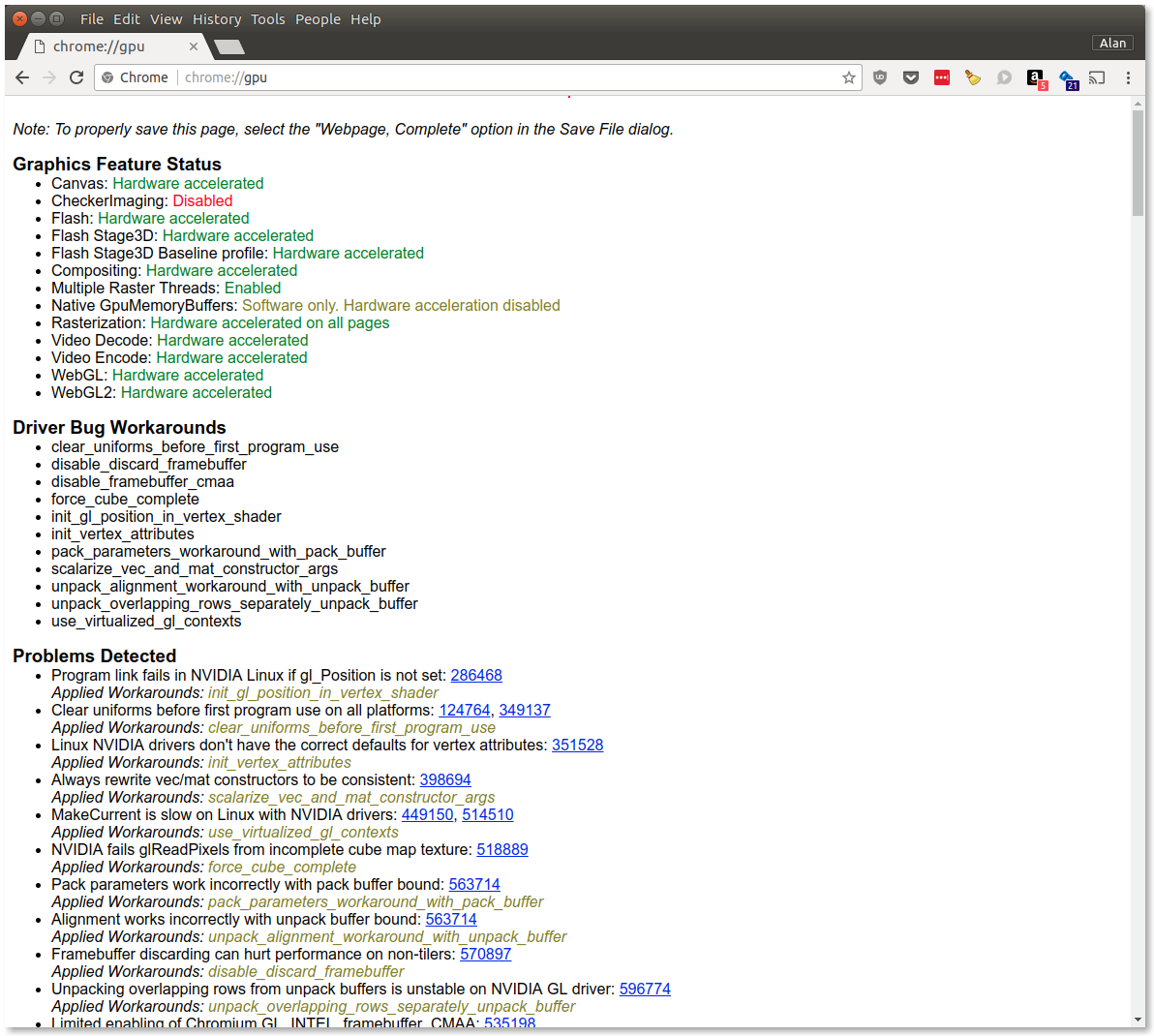
Task: Open the History menu
Action: pyautogui.click(x=217, y=19)
